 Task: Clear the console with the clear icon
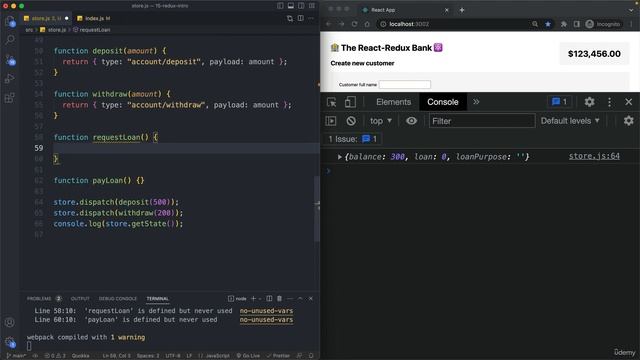point(351,121)
